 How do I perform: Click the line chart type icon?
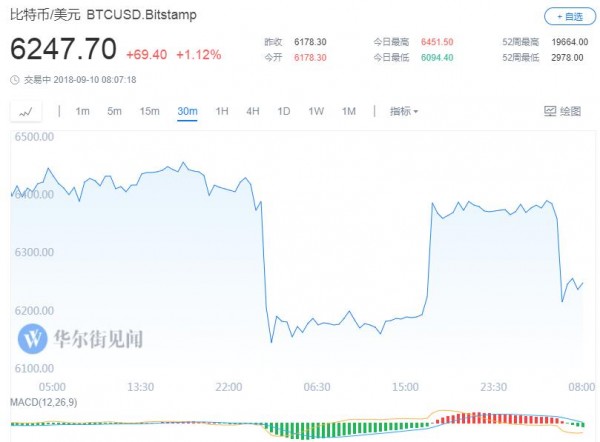coord(26,110)
